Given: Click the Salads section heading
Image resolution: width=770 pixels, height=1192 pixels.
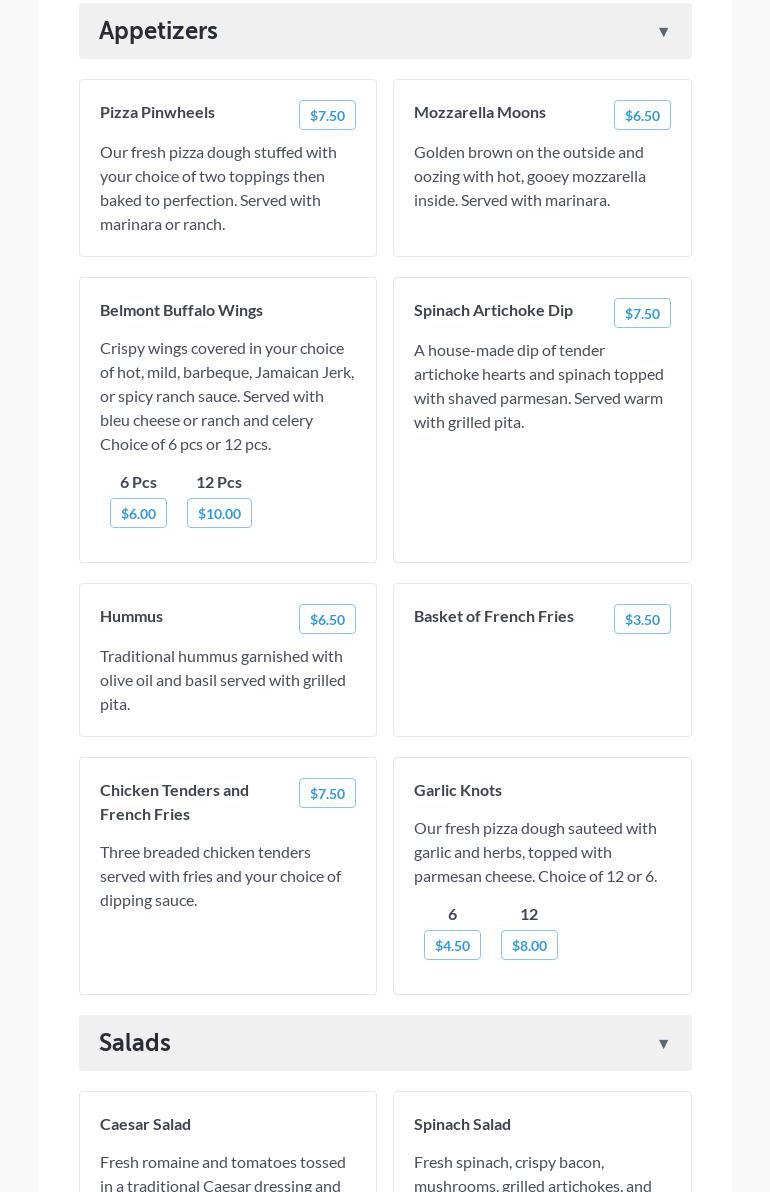Looking at the screenshot, I should [135, 1043].
